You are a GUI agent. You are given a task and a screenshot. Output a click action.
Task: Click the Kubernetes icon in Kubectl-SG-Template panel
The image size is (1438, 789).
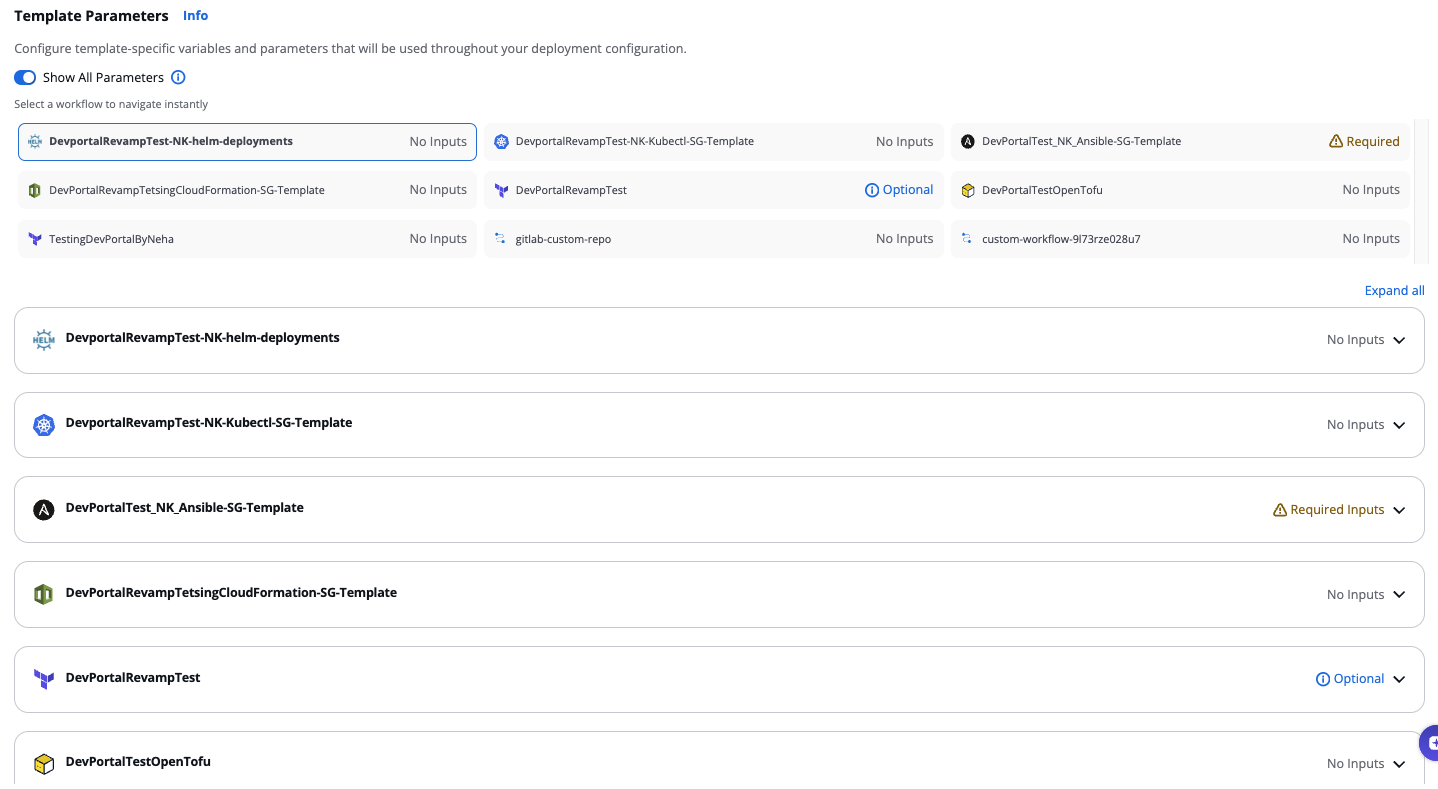point(43,425)
